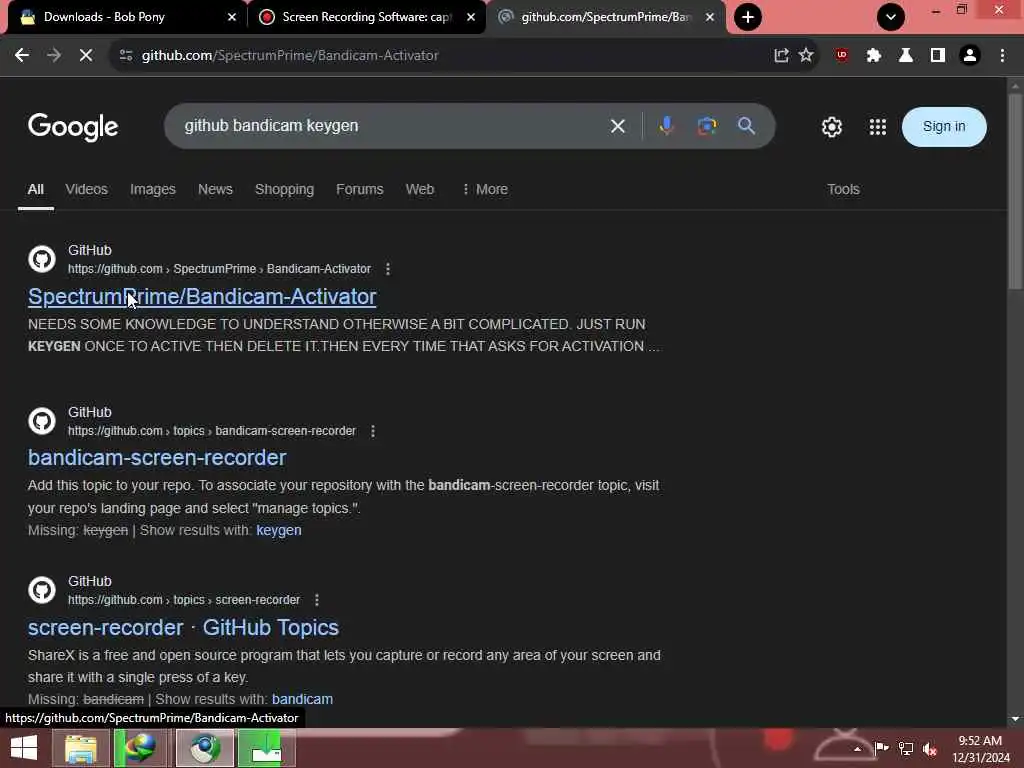Image resolution: width=1024 pixels, height=768 pixels.
Task: Open Google quick settings gear
Action: pos(831,127)
